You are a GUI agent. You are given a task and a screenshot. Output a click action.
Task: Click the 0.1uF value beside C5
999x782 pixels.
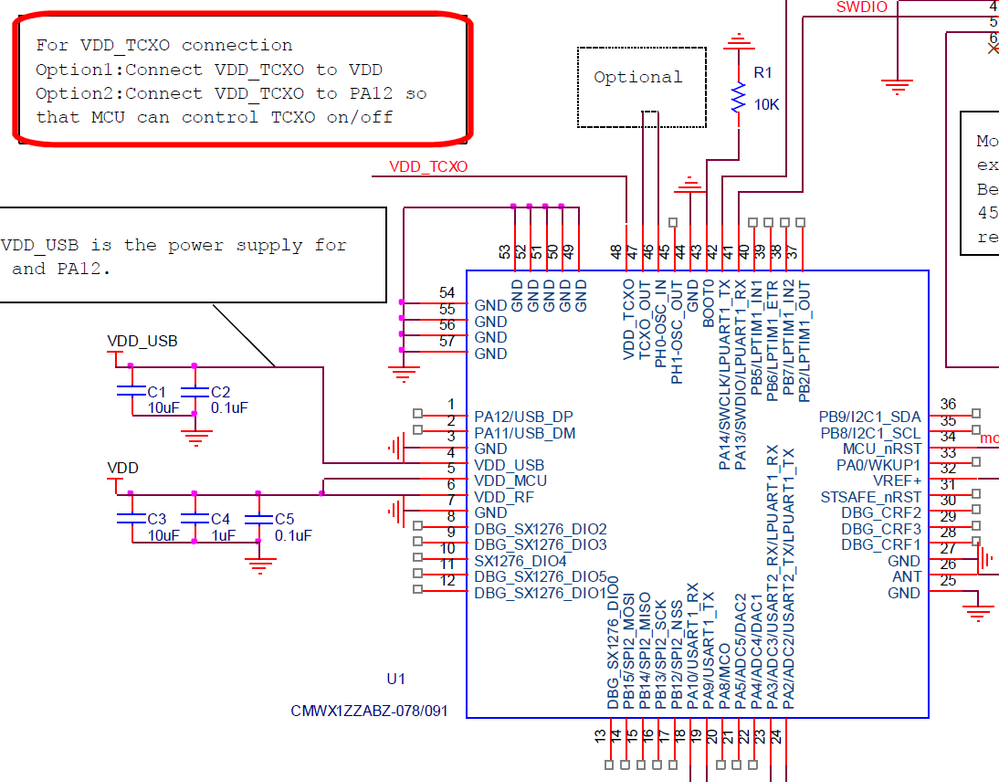(293, 535)
